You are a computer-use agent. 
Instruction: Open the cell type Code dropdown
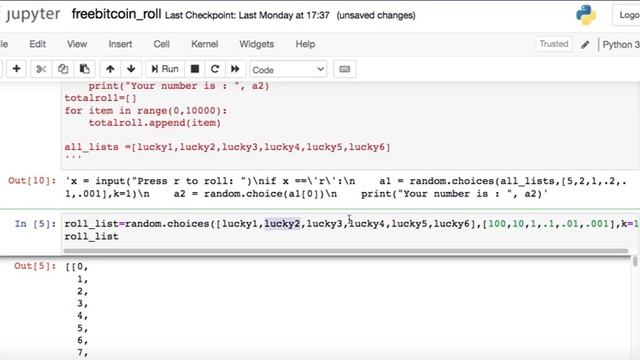[288, 69]
